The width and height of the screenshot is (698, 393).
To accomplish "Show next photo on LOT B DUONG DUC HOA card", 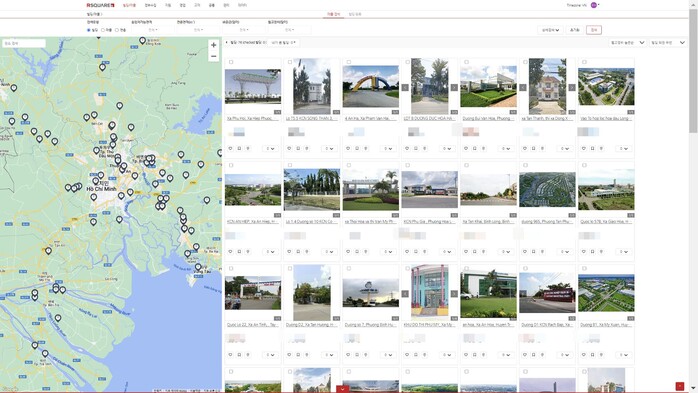I will tap(454, 88).
